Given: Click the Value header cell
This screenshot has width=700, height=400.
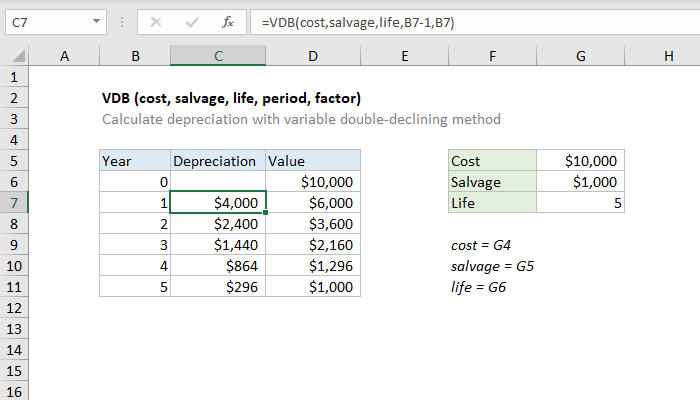Looking at the screenshot, I should [x=313, y=161].
